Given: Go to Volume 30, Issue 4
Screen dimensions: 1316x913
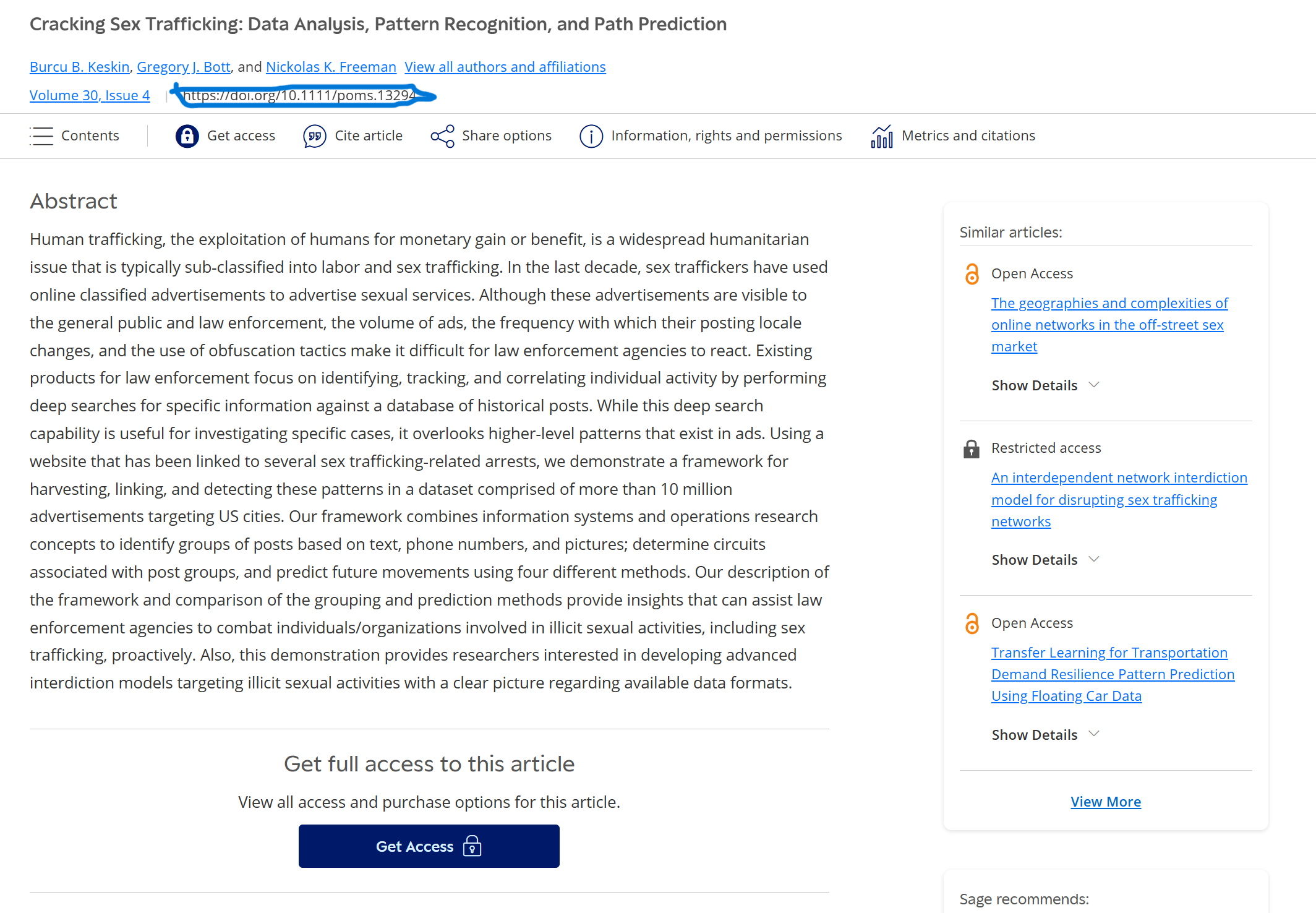Looking at the screenshot, I should click(90, 95).
